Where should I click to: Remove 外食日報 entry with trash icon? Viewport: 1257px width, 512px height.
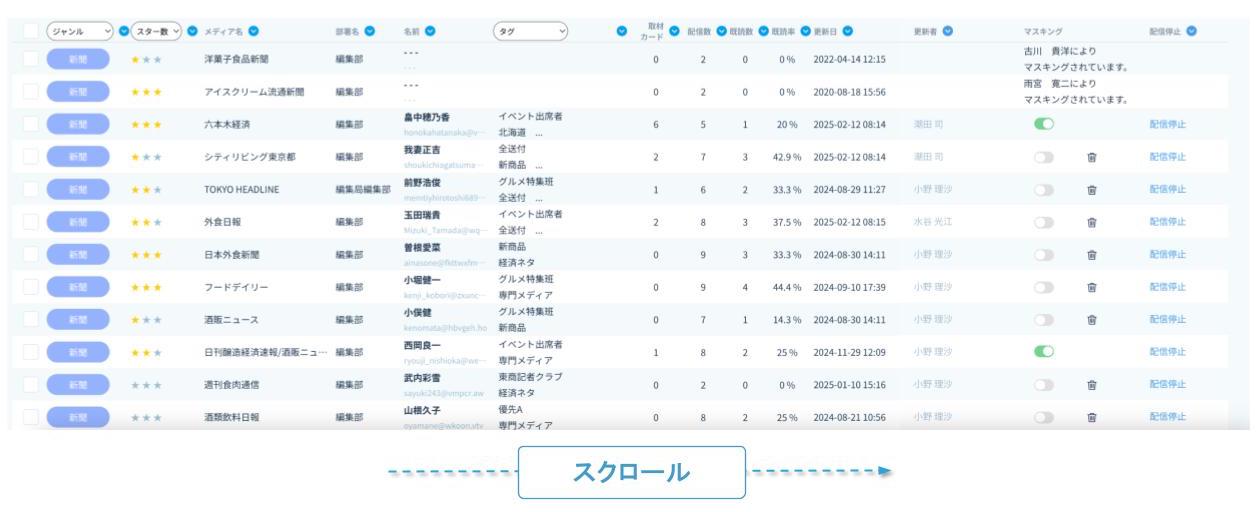[1092, 221]
